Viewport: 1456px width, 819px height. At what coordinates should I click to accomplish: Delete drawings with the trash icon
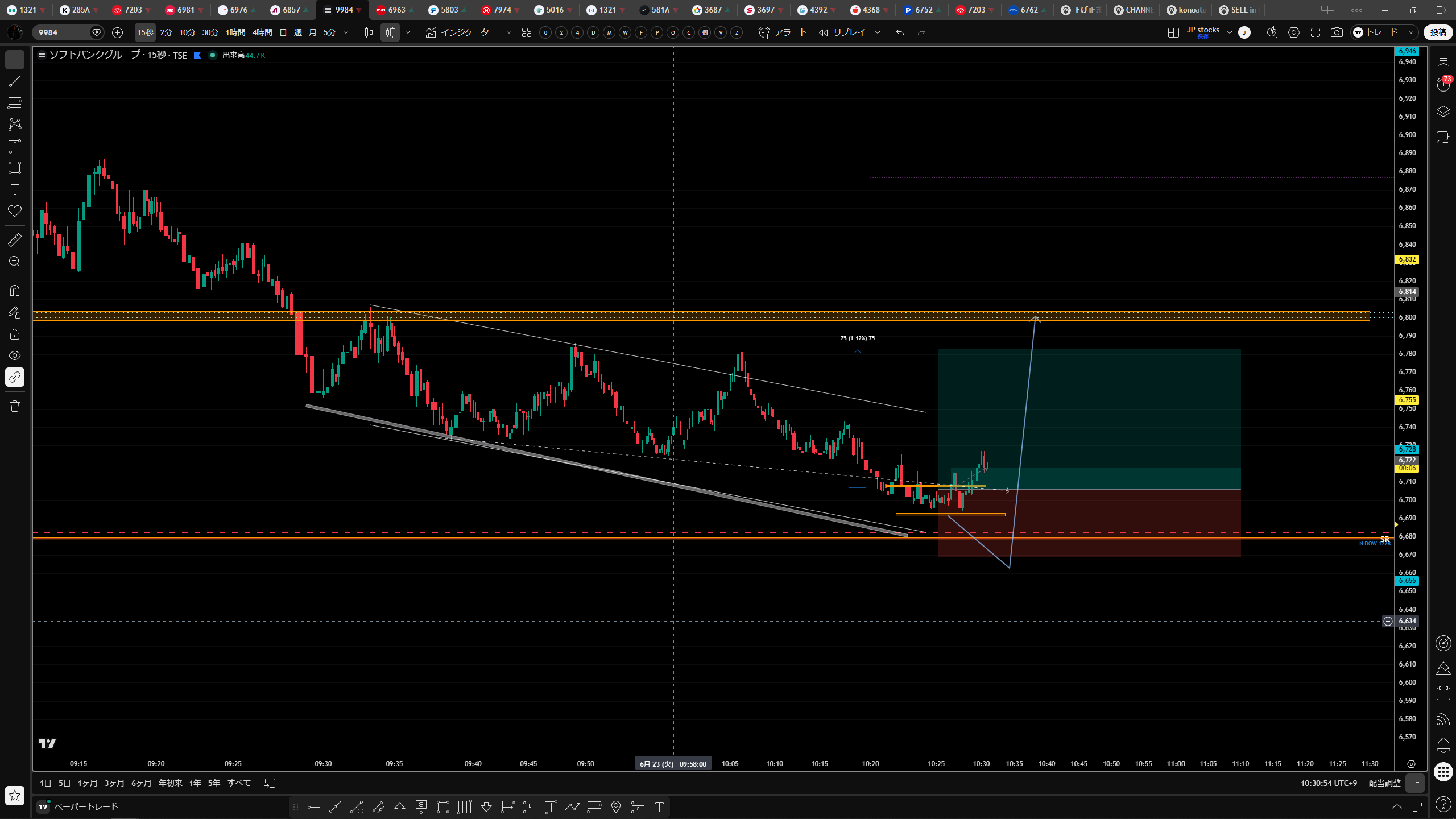tap(15, 406)
